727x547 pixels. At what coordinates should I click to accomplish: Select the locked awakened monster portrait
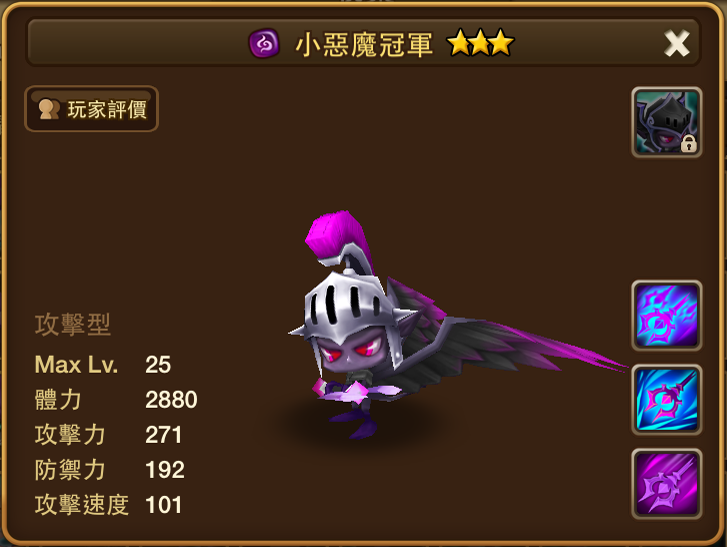tap(667, 122)
